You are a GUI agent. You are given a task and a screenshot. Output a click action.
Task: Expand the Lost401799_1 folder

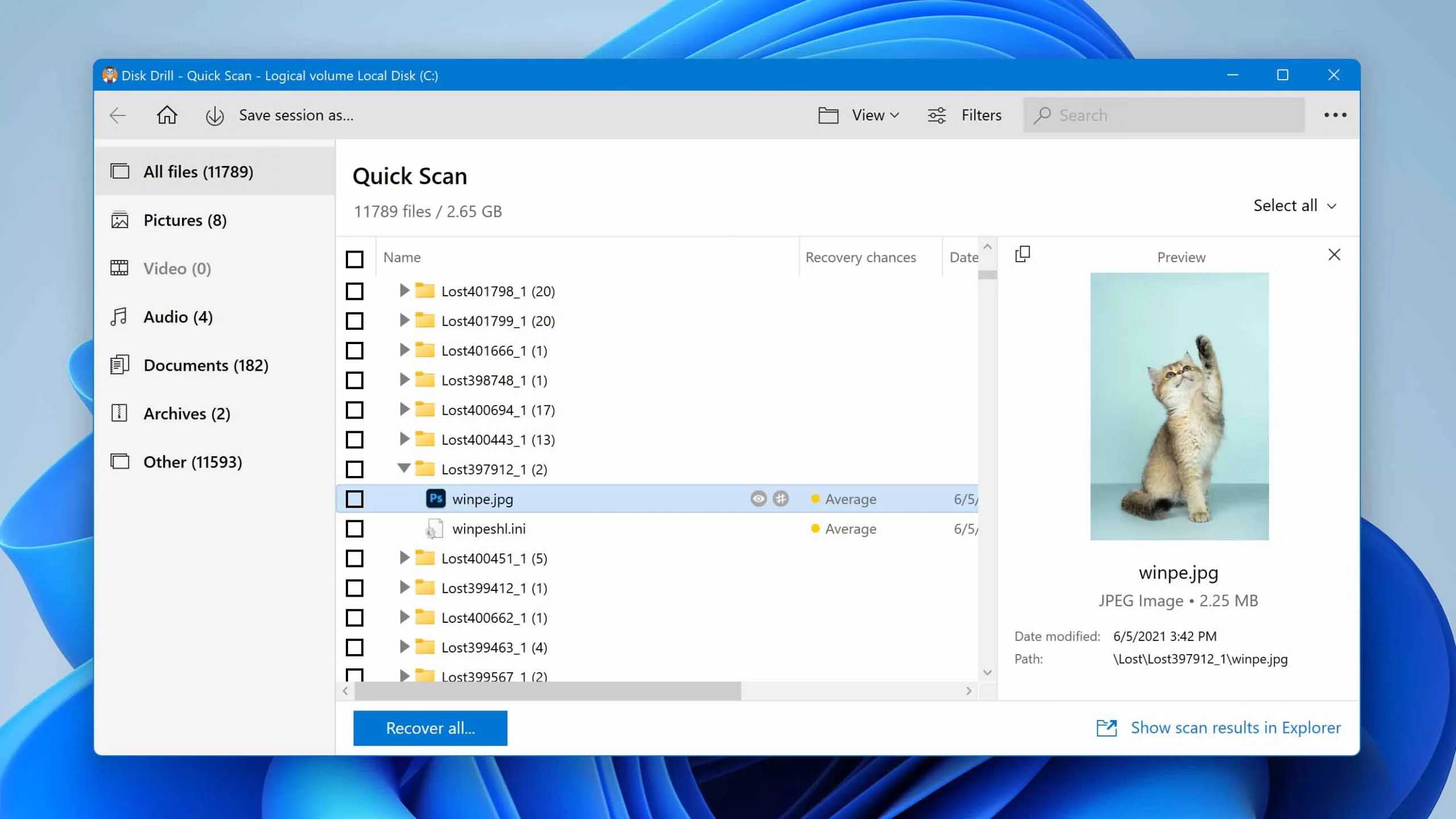(x=404, y=320)
